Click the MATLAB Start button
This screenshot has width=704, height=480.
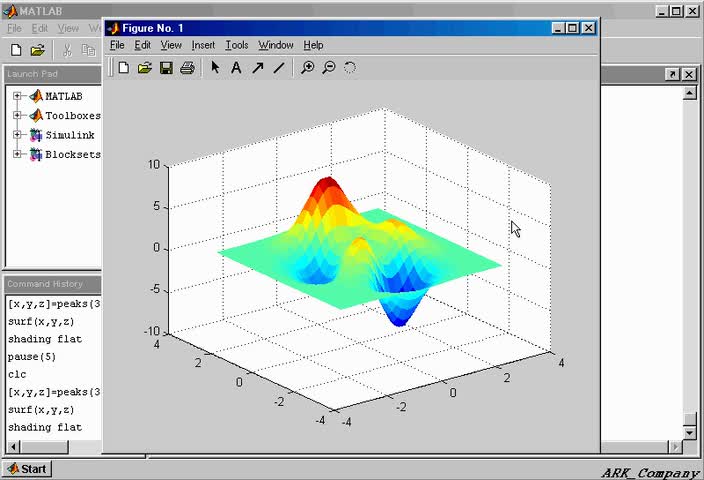tap(27, 469)
